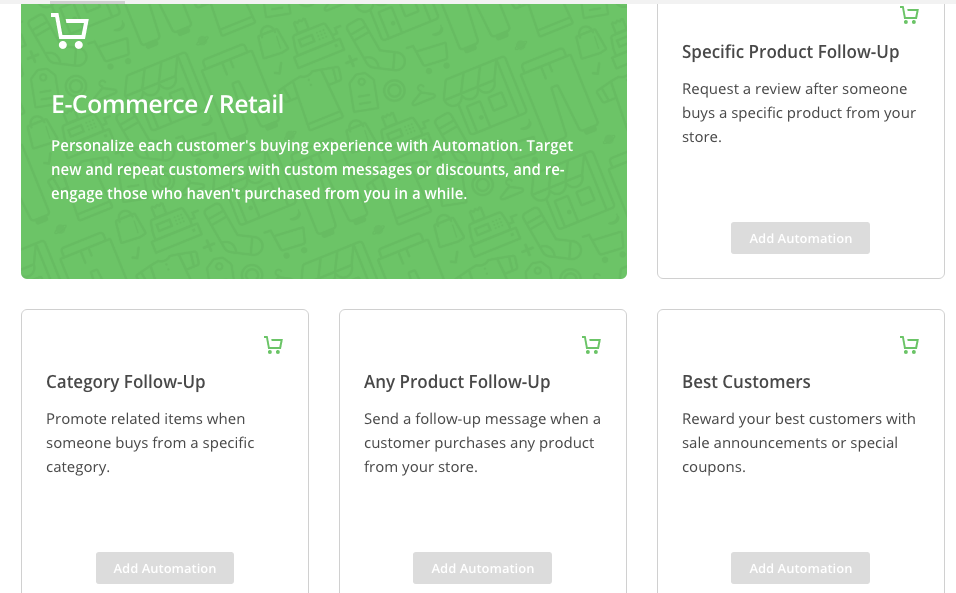This screenshot has width=956, height=593.
Task: Click the cart icon on Best Customers card
Action: click(909, 345)
